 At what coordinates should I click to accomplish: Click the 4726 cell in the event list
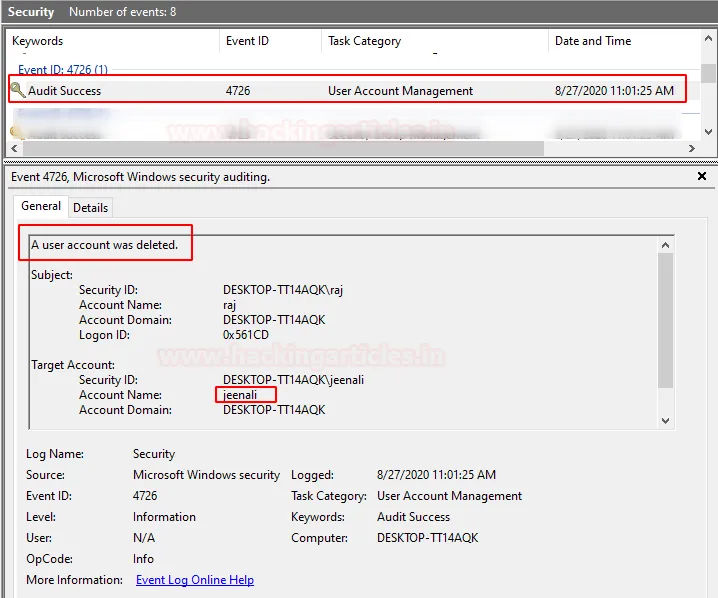coord(238,90)
